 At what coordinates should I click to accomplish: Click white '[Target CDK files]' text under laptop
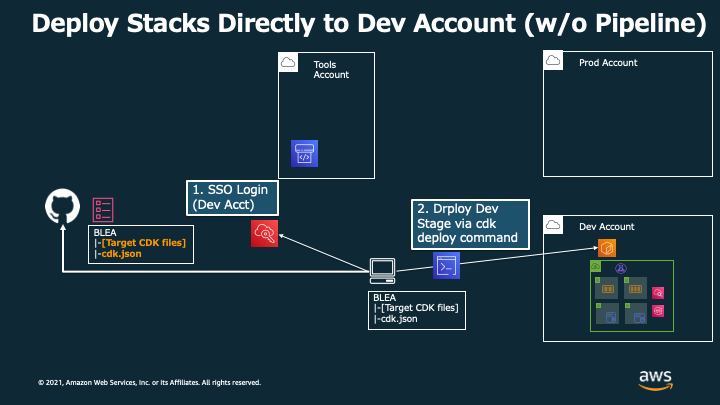(420, 308)
